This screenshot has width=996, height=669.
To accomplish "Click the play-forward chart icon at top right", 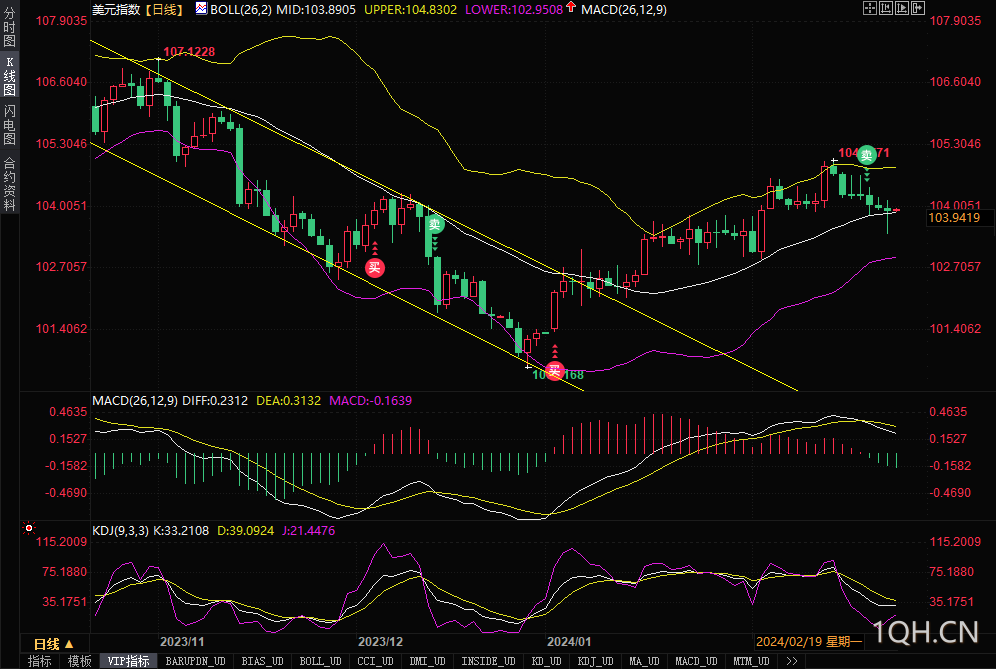I will point(902,8).
